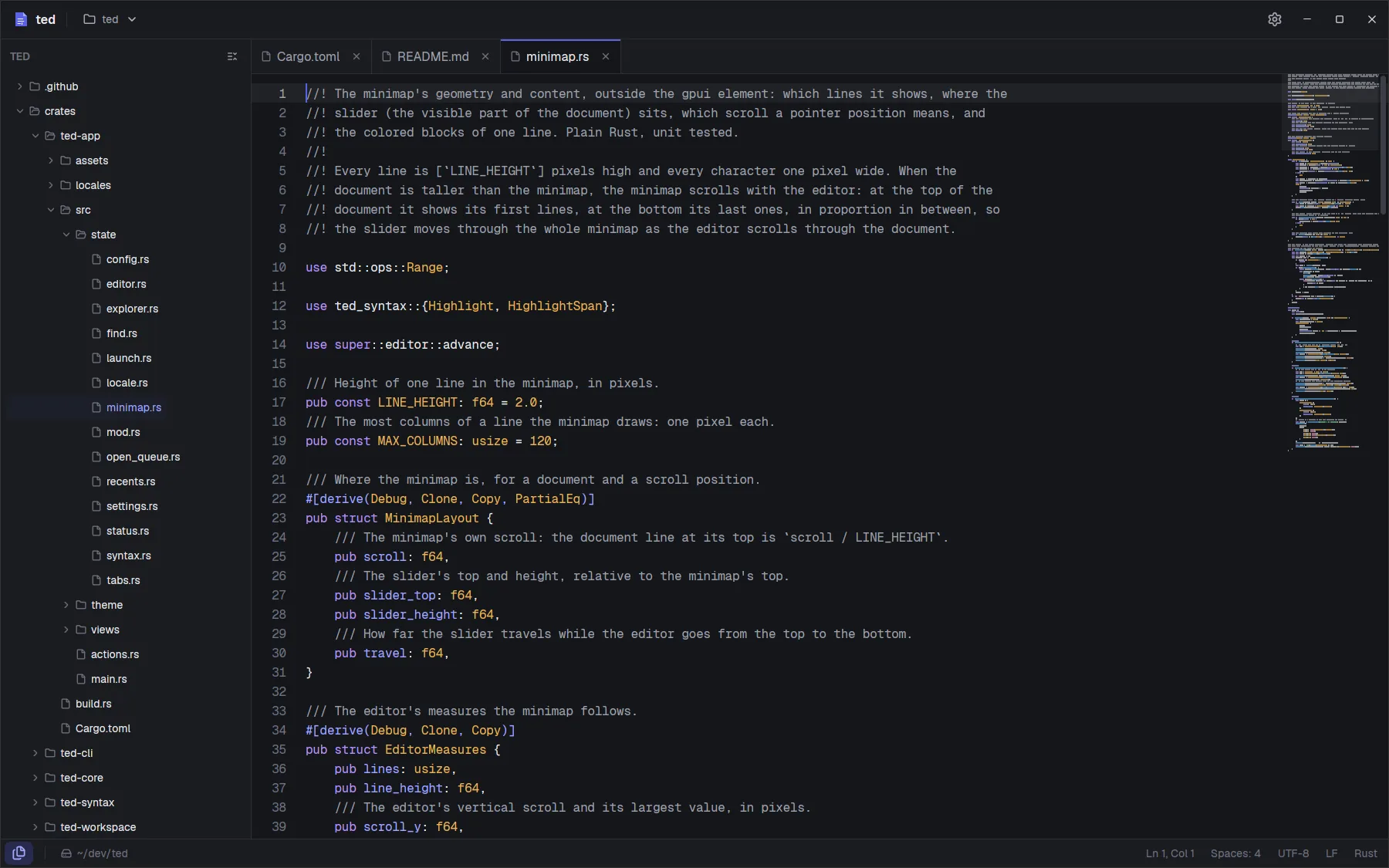Collapse all folders in TED explorer panel
The width and height of the screenshot is (1389, 868).
coord(232,56)
